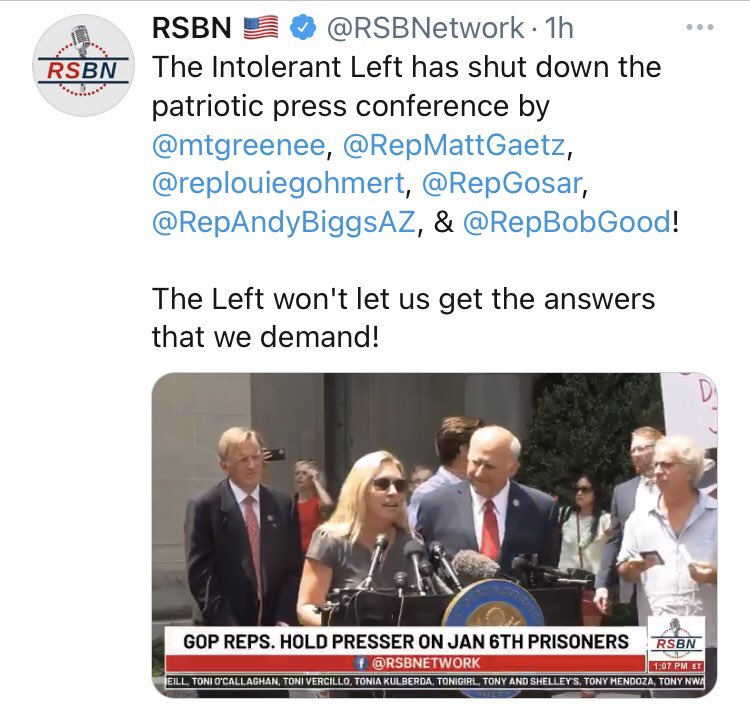Click the blue verified badge
The height and width of the screenshot is (718, 750).
(x=304, y=28)
